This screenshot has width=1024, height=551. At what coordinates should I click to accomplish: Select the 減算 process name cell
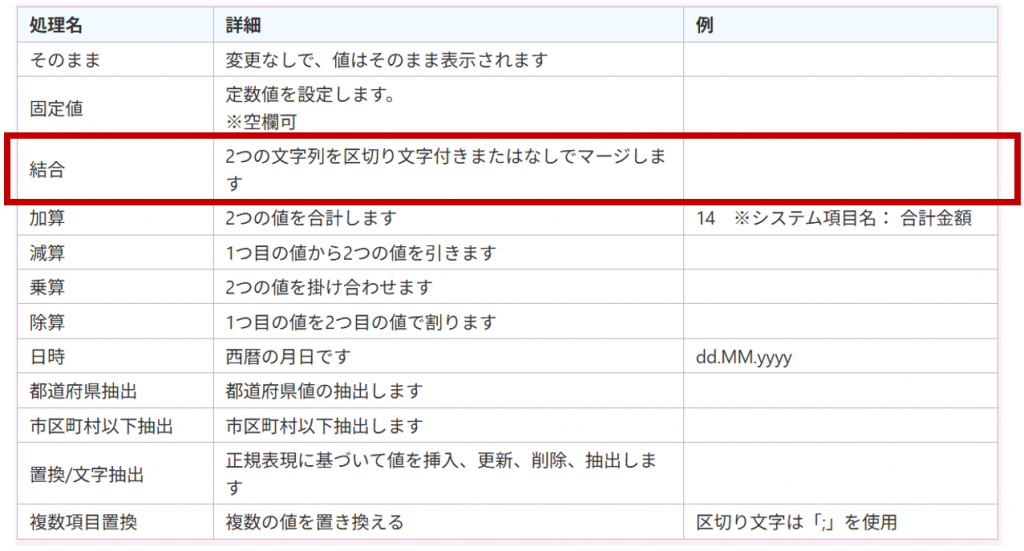[115, 252]
